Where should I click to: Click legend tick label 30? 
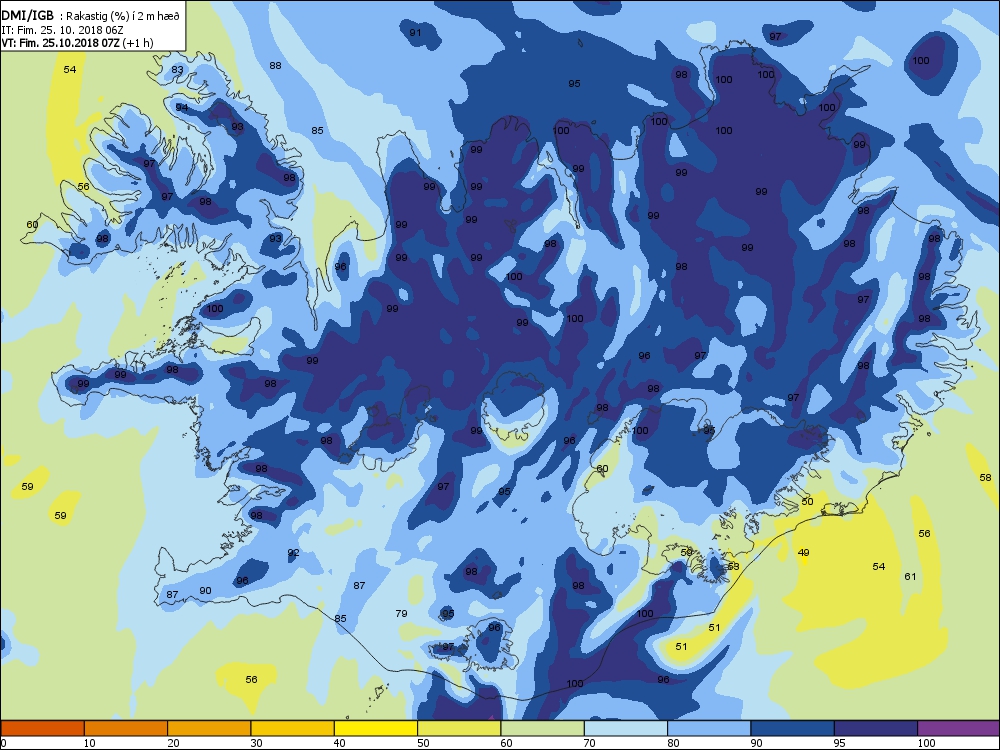pyautogui.click(x=256, y=743)
